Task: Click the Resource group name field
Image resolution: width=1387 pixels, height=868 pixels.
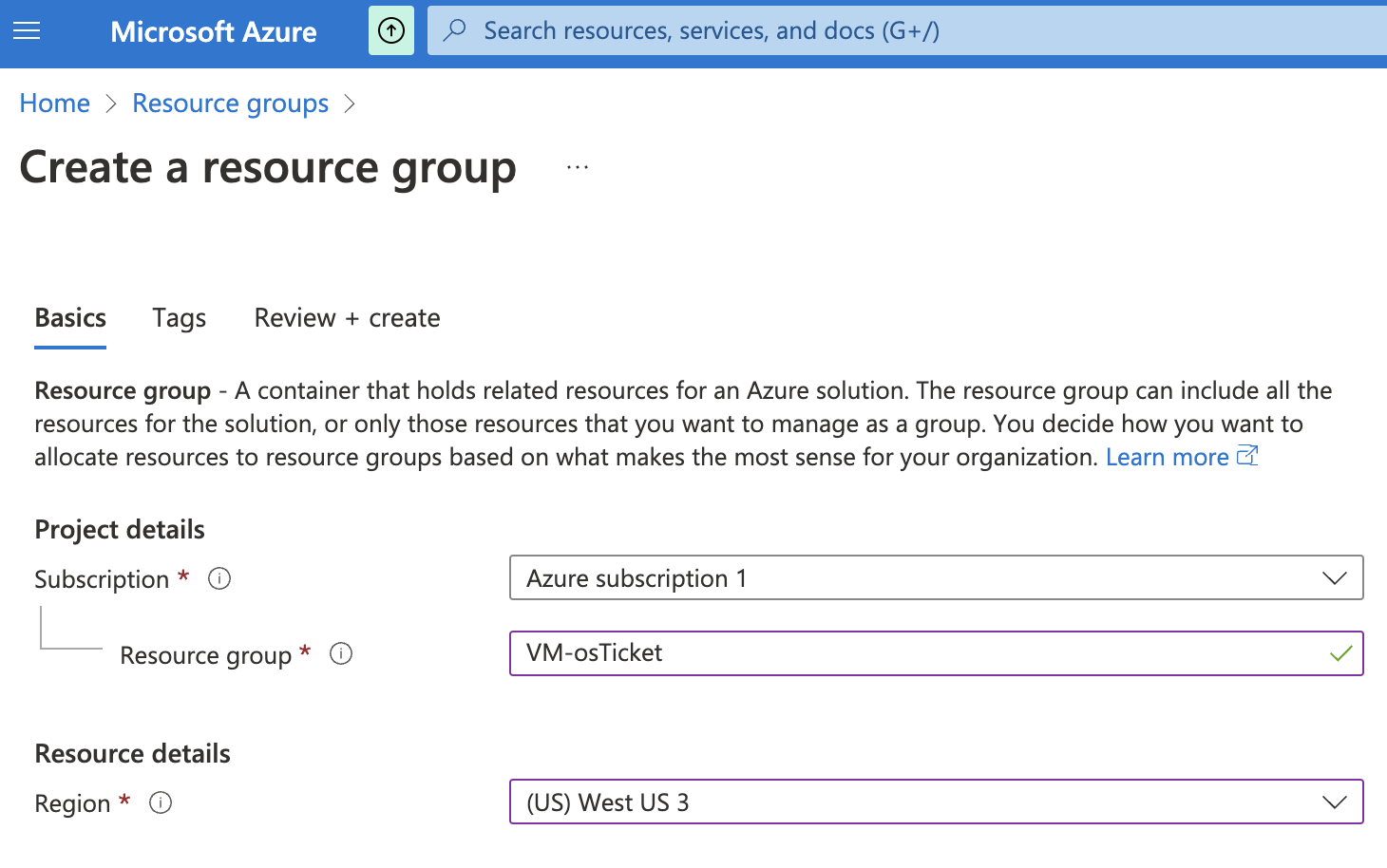Action: (x=912, y=653)
